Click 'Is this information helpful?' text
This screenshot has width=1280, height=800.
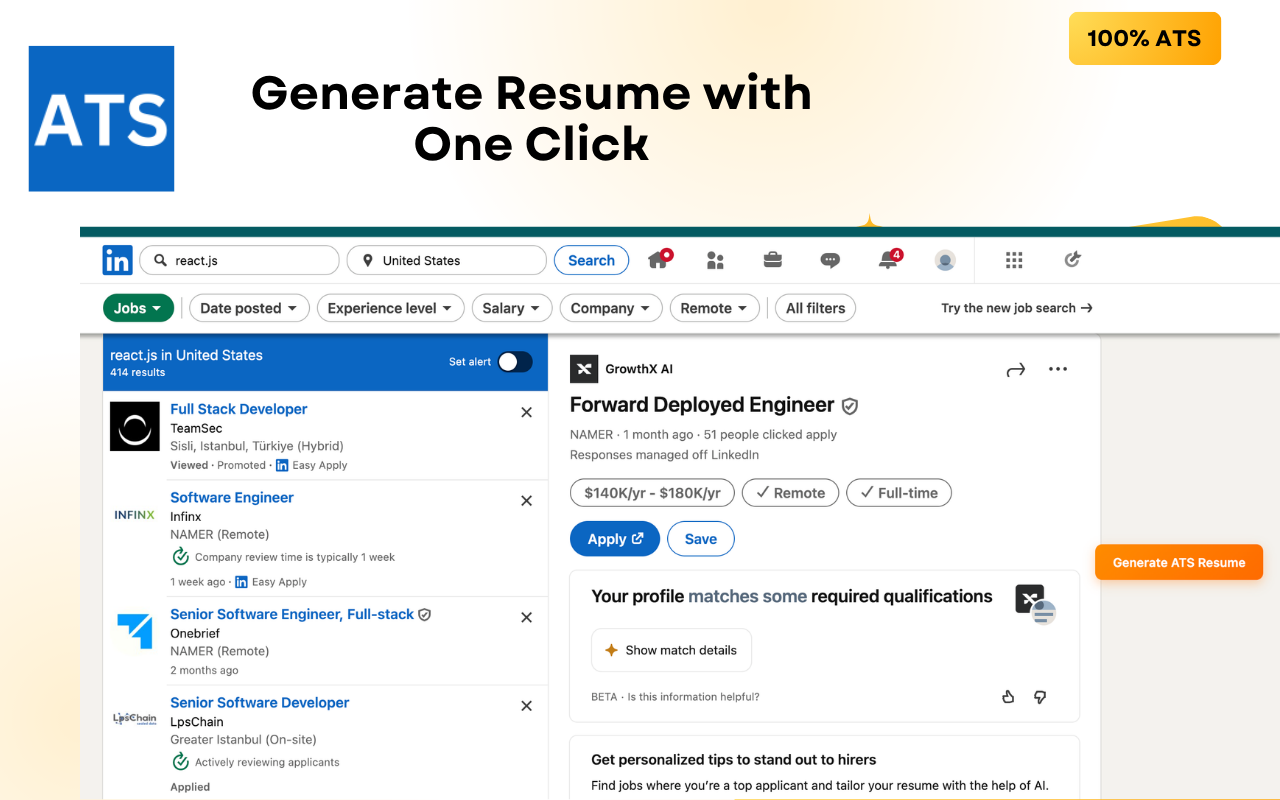click(x=693, y=697)
